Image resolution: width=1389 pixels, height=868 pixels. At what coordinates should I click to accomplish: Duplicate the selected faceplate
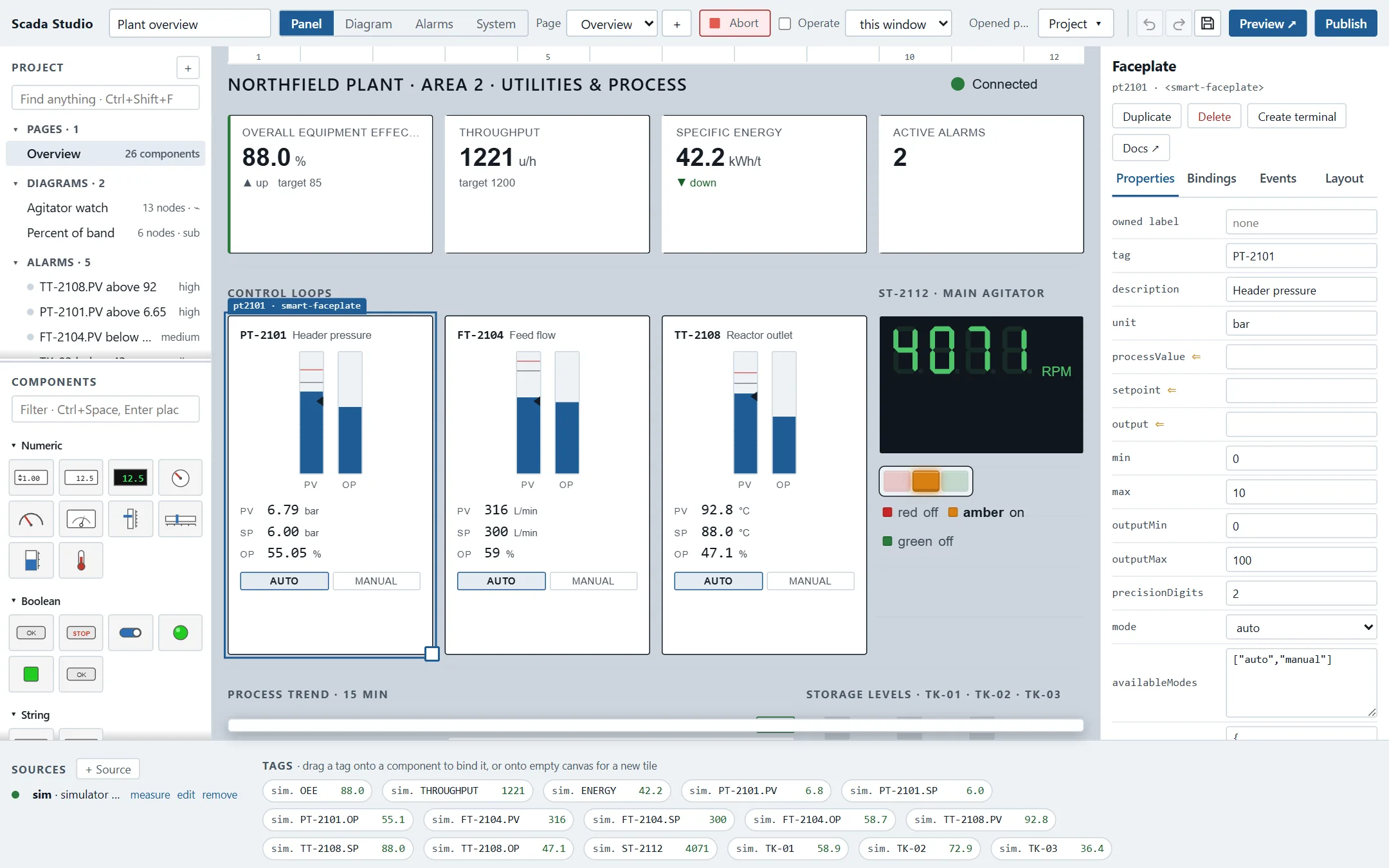pyautogui.click(x=1147, y=116)
